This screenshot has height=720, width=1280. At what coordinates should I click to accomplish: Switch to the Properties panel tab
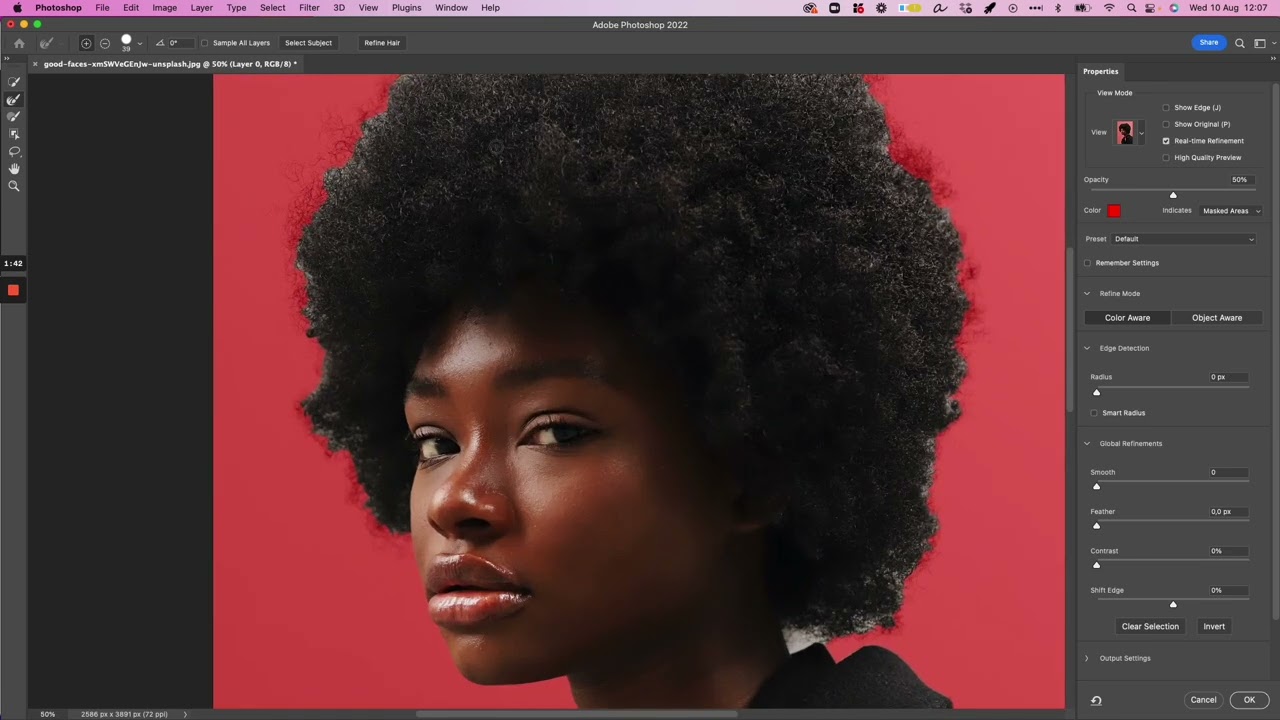(x=1101, y=72)
